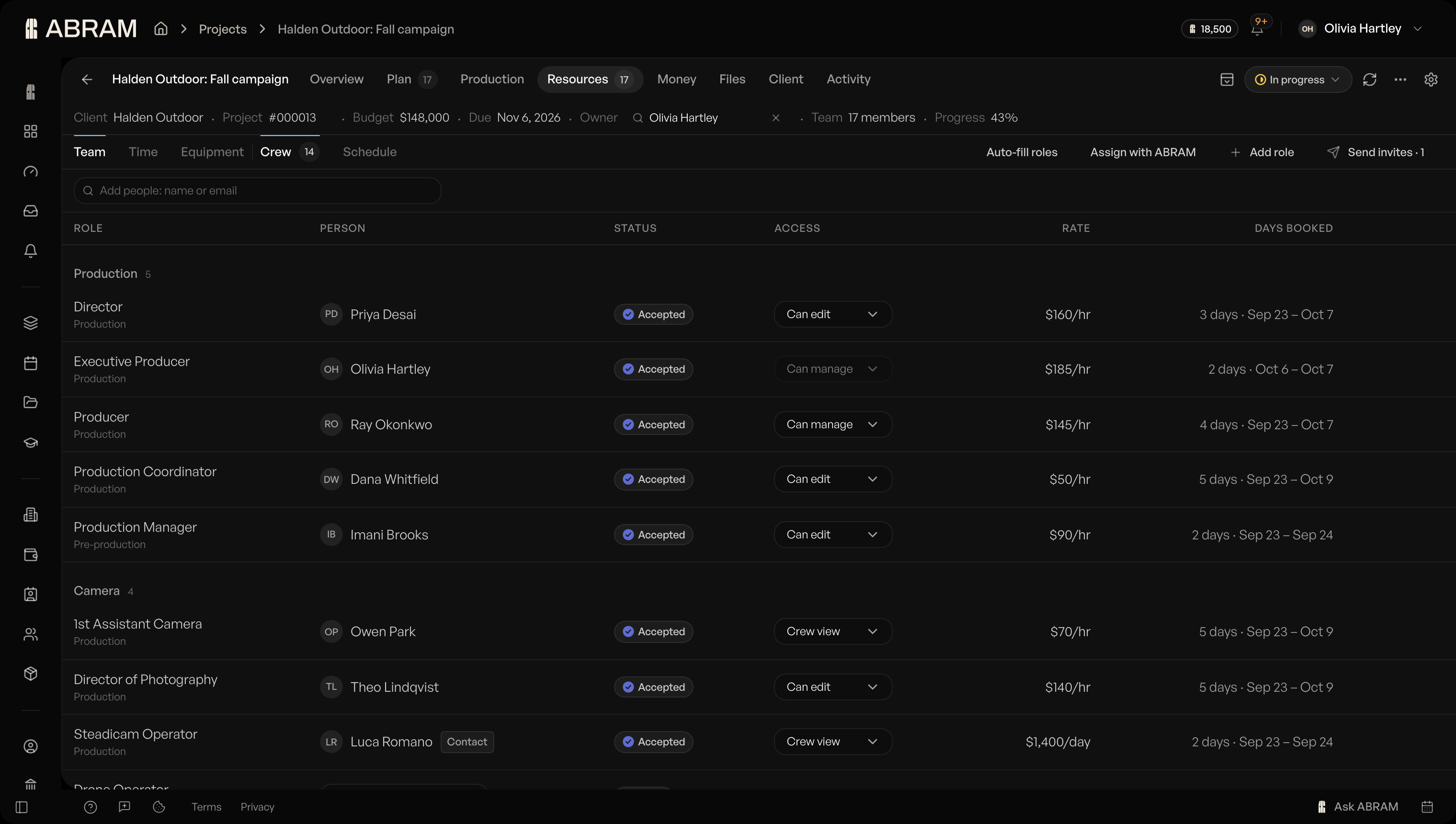
Task: Click the back arrow beside project title
Action: [87, 79]
